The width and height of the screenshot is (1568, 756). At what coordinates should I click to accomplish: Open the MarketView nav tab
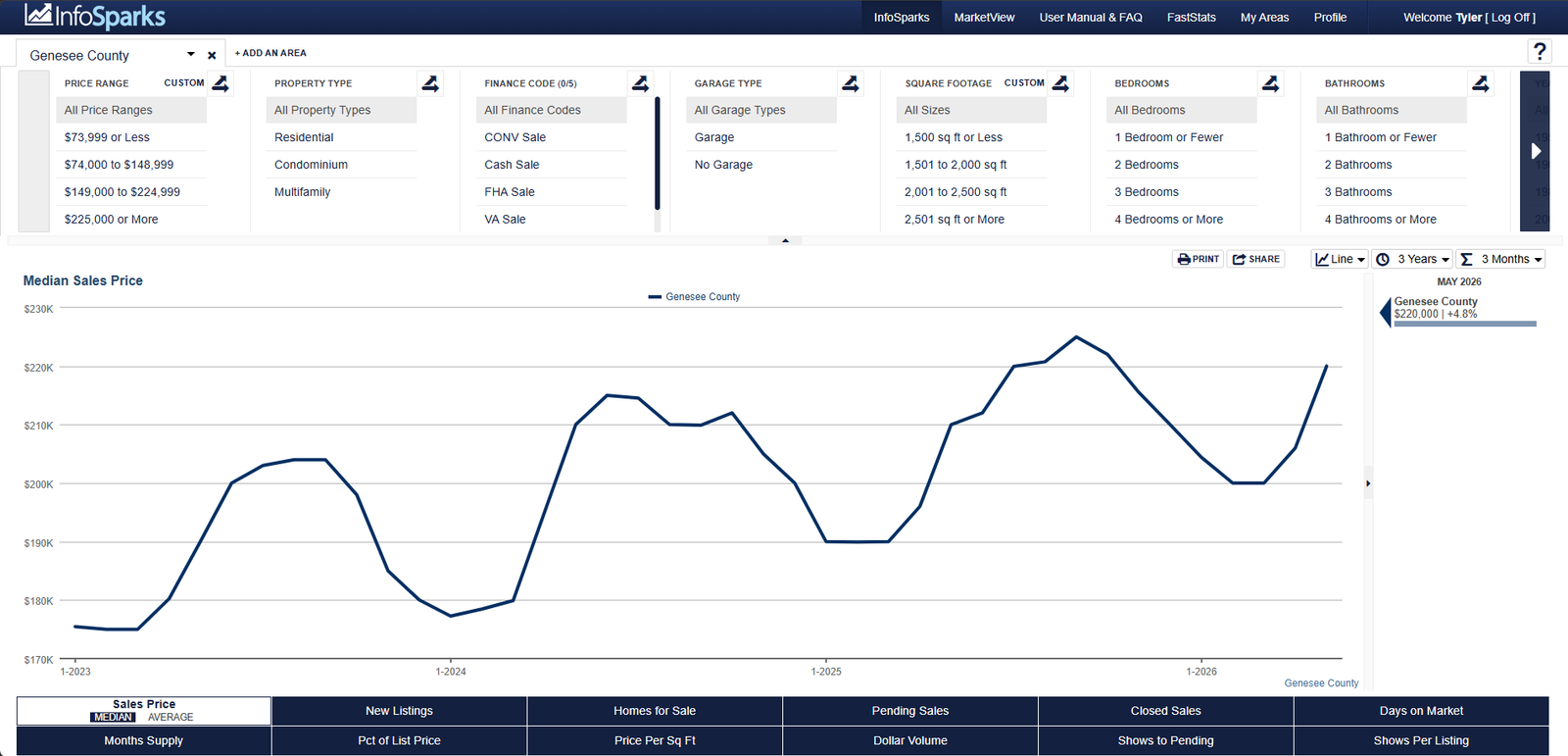[x=984, y=18]
